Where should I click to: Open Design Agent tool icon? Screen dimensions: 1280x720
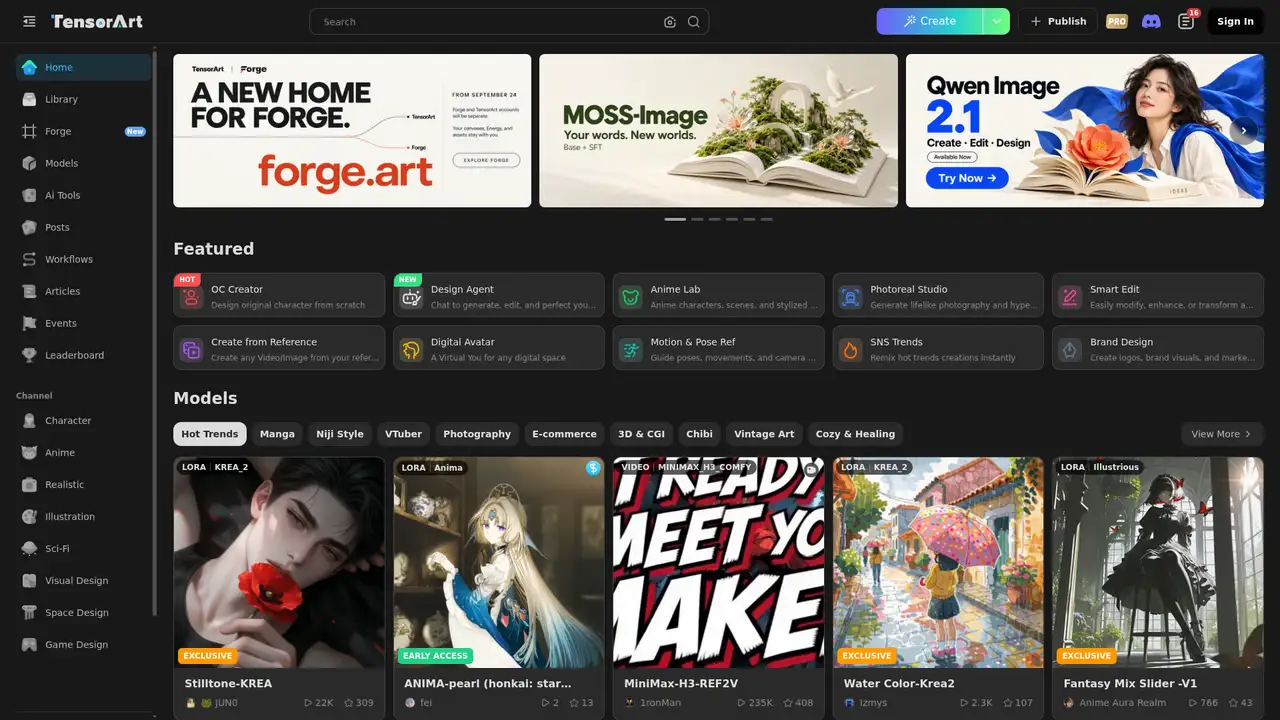click(x=411, y=297)
